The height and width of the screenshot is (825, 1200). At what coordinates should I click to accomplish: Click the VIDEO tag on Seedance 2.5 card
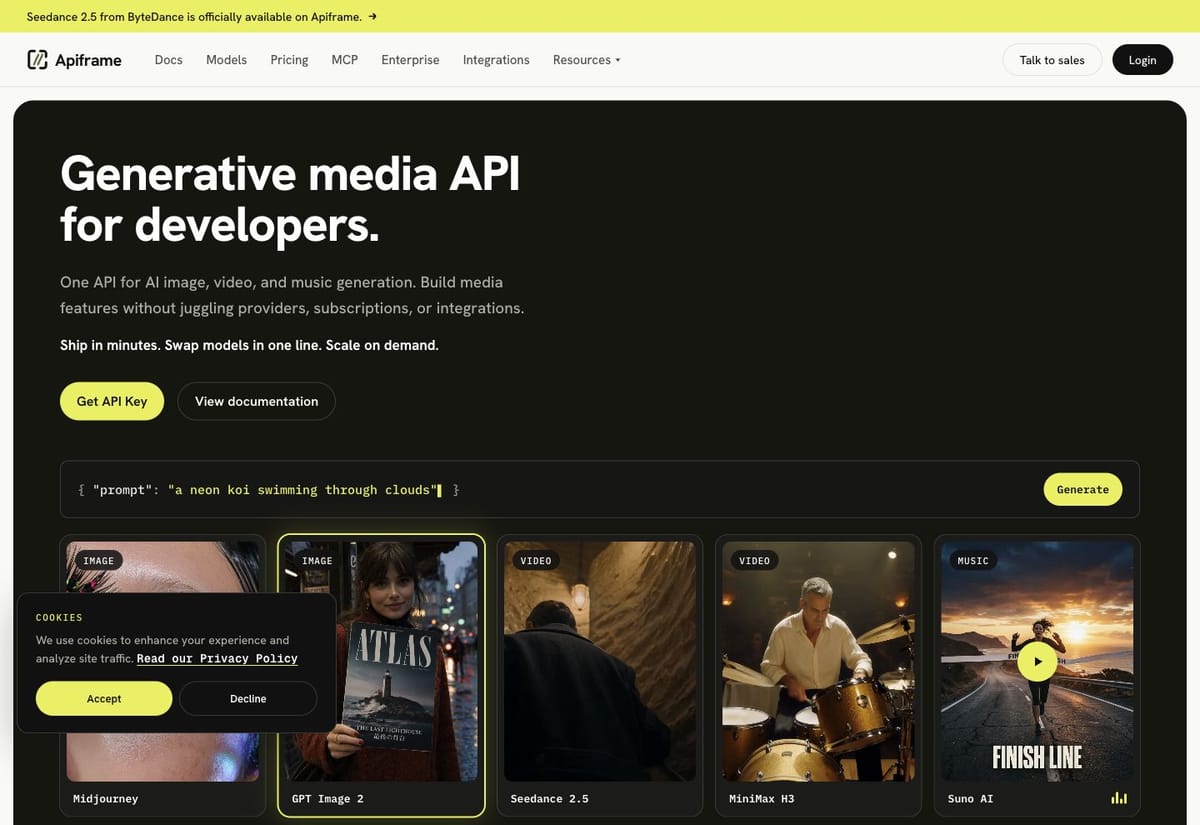[x=536, y=561]
